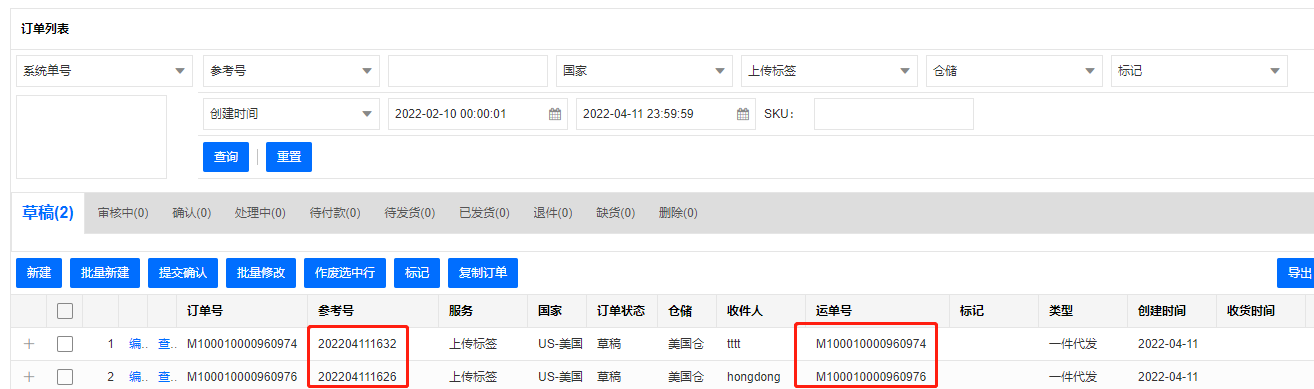
Task: Open edit link in row 2
Action: click(137, 377)
